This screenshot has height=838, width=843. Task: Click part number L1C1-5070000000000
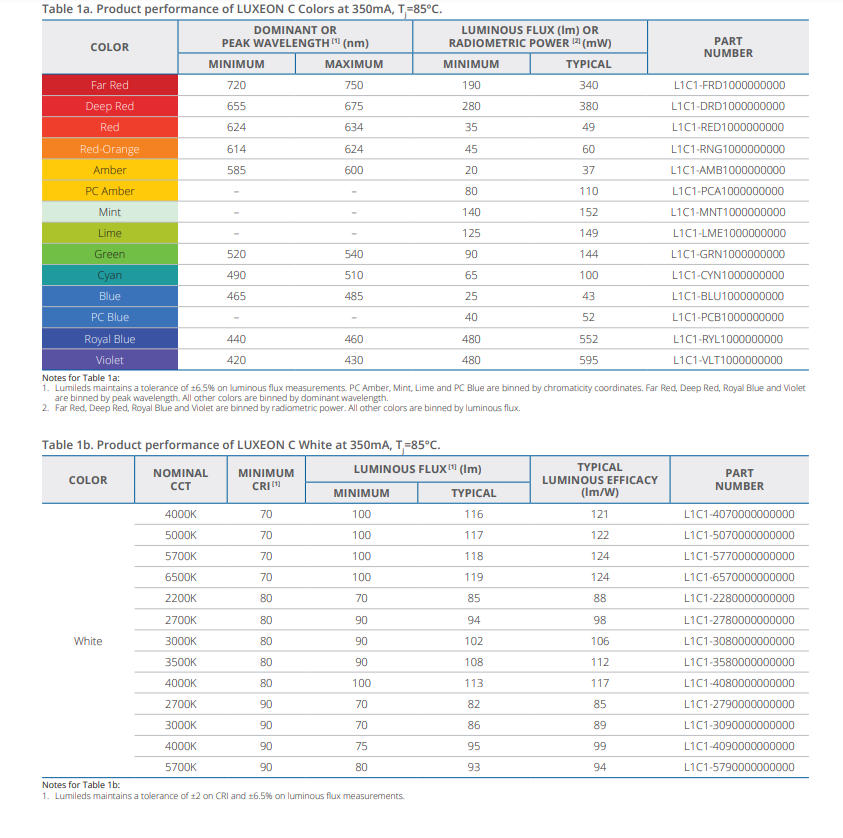(739, 535)
